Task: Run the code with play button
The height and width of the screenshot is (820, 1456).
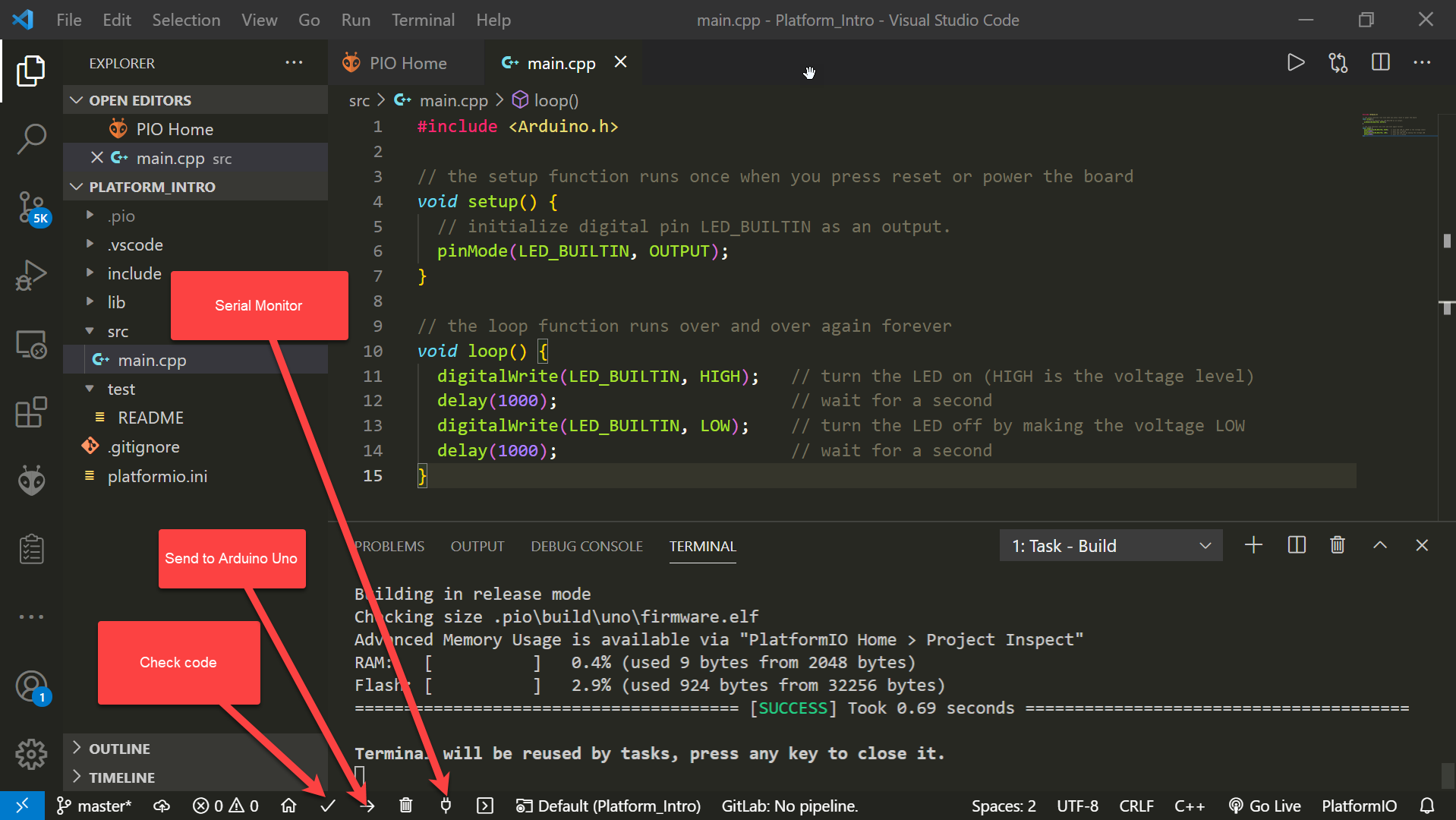Action: pos(1296,62)
